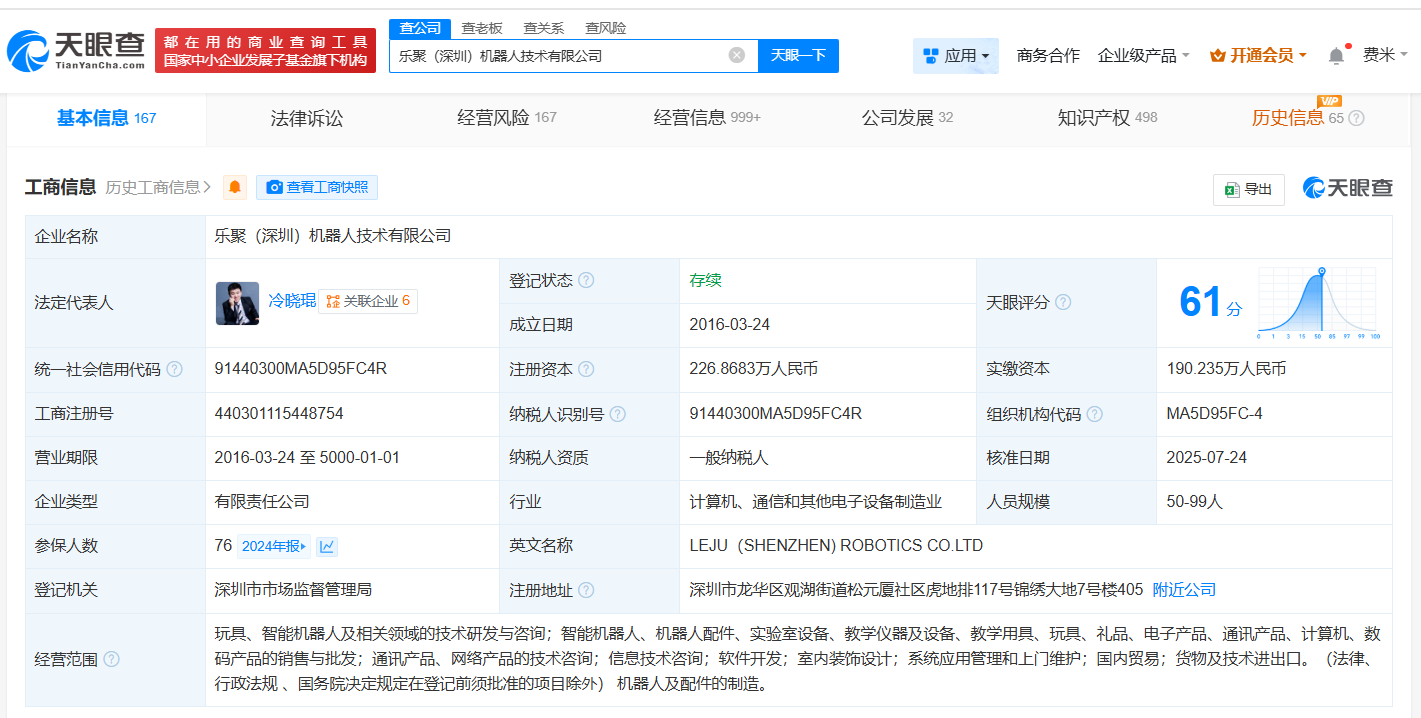Click the trend chart icon beside 2024年报
The height and width of the screenshot is (718, 1421).
(327, 546)
